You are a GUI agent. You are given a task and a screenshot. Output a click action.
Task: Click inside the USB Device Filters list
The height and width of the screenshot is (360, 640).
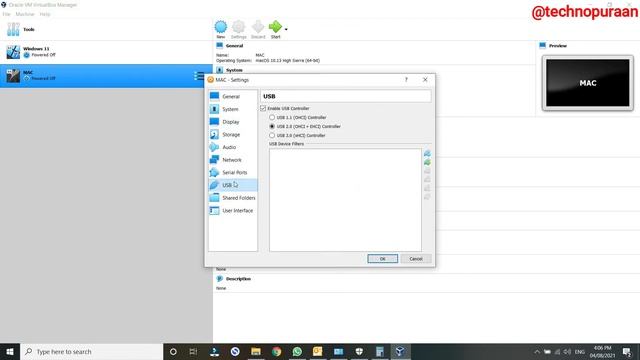click(x=345, y=200)
